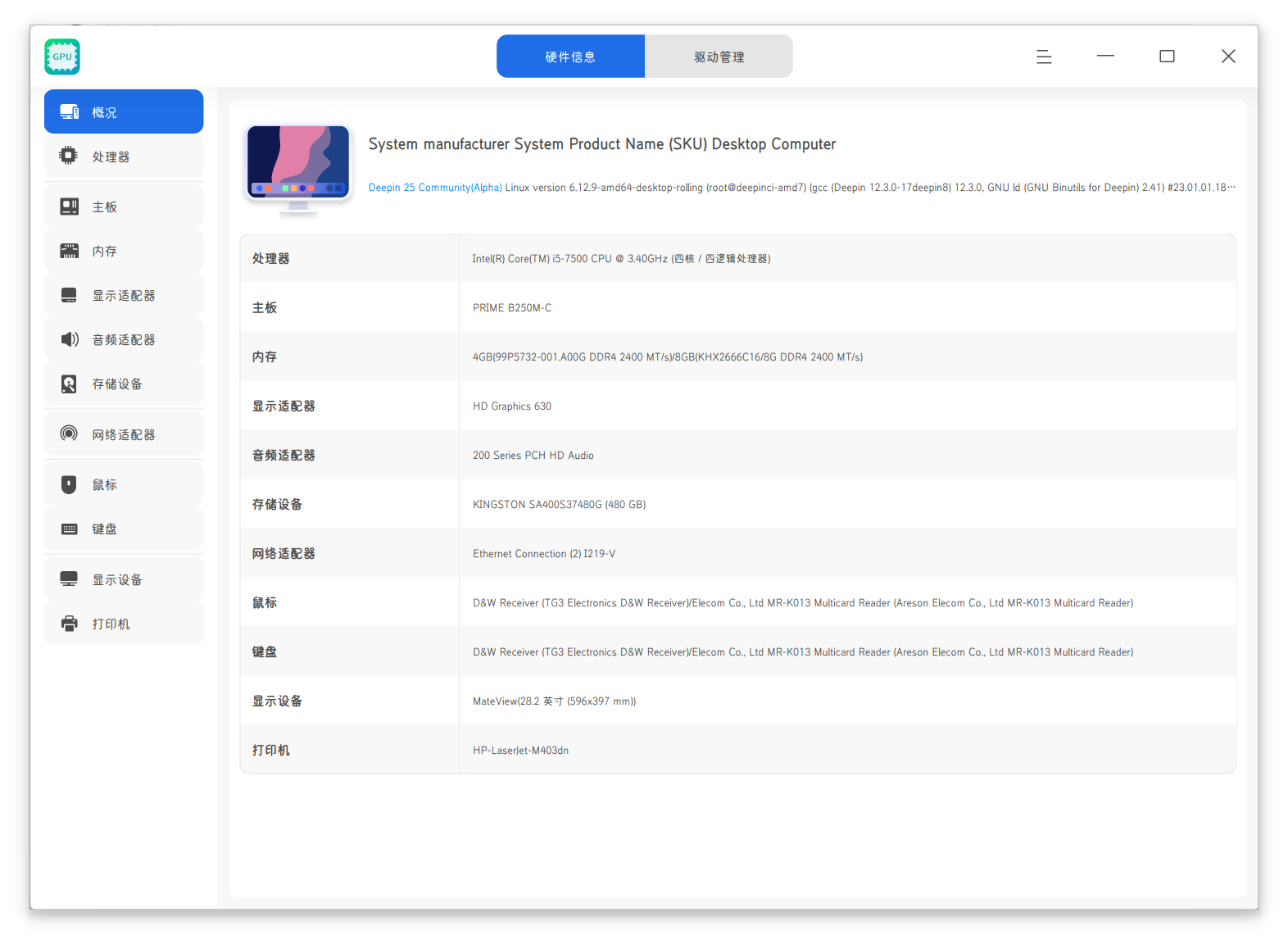The width and height of the screenshot is (1288, 944).
Task: Select the KINGSTON SA400S37480G storage value
Action: pyautogui.click(x=560, y=505)
